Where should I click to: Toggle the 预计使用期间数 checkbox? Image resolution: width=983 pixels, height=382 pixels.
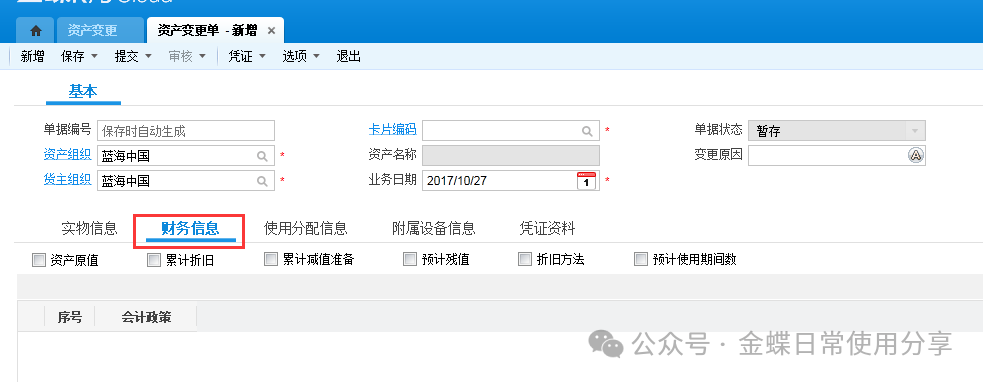point(641,259)
